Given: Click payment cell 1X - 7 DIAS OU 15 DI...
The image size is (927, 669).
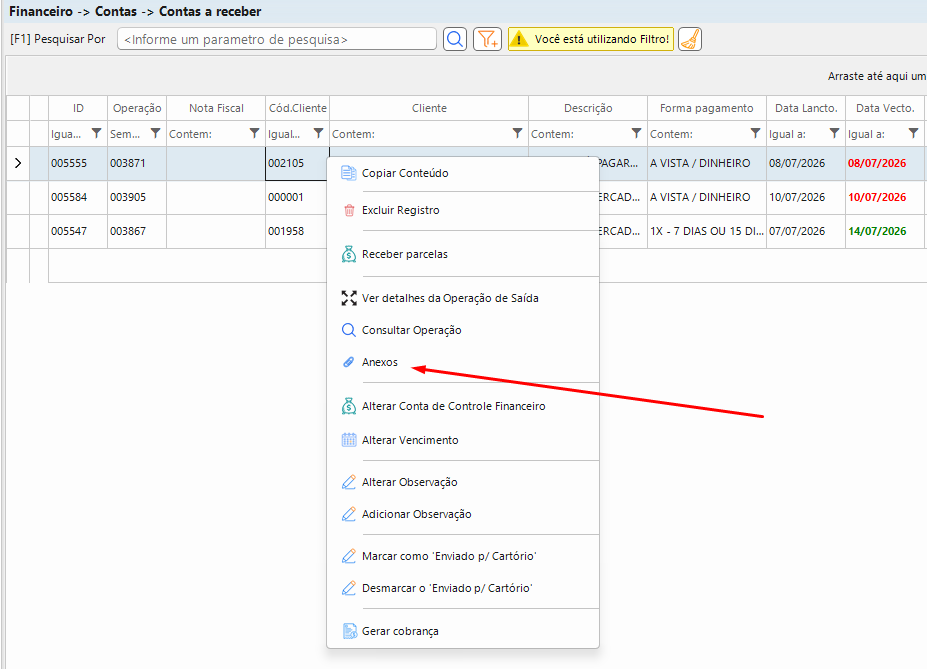Looking at the screenshot, I should [706, 231].
